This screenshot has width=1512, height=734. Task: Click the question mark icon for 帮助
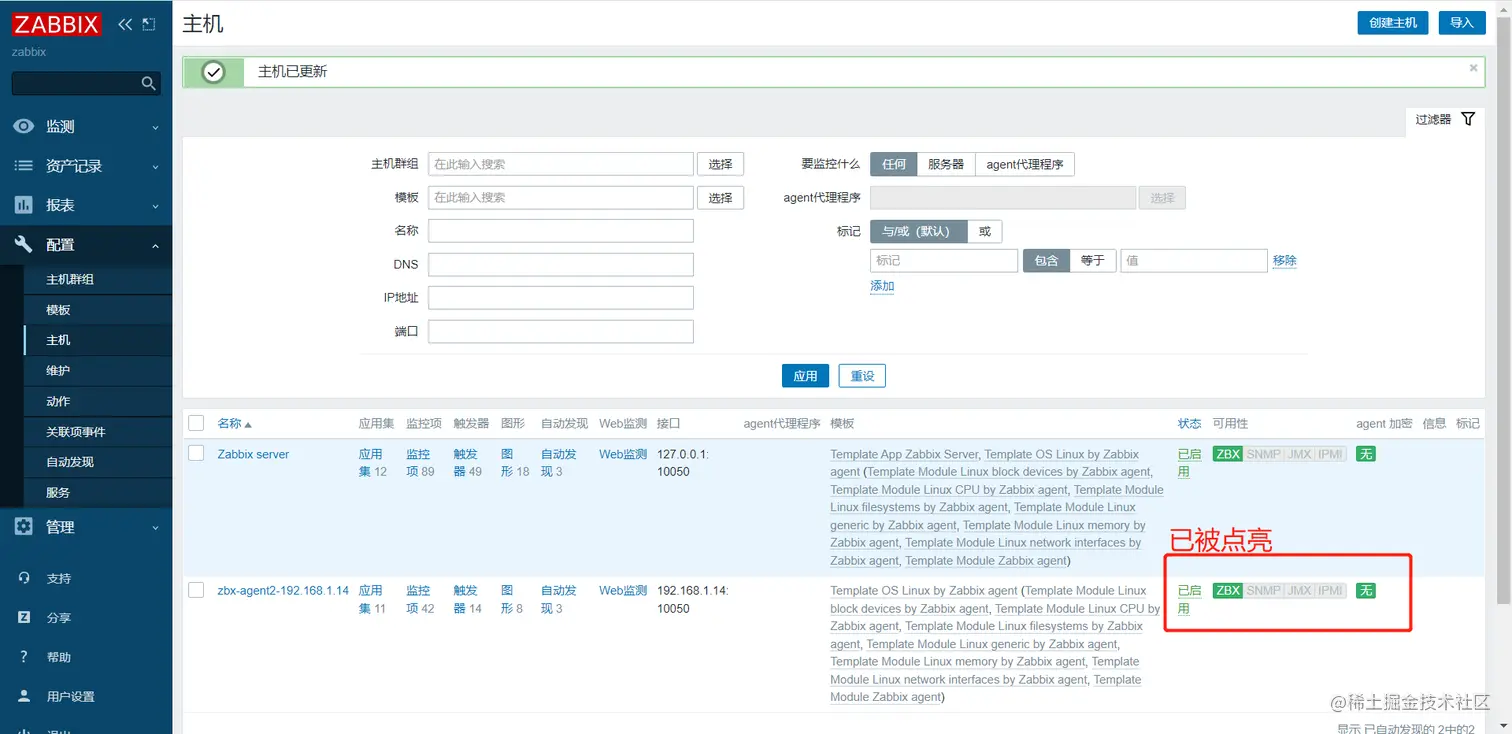point(24,657)
